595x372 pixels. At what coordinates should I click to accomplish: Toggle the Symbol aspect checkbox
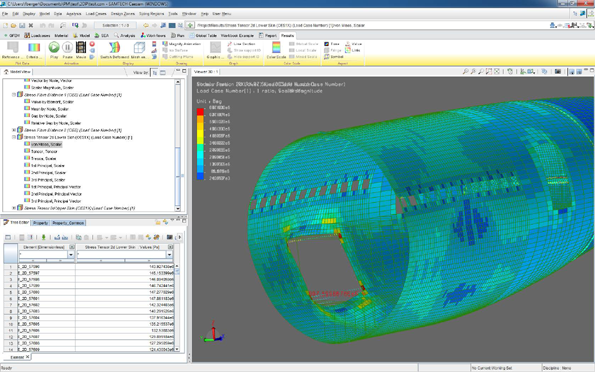tap(326, 57)
